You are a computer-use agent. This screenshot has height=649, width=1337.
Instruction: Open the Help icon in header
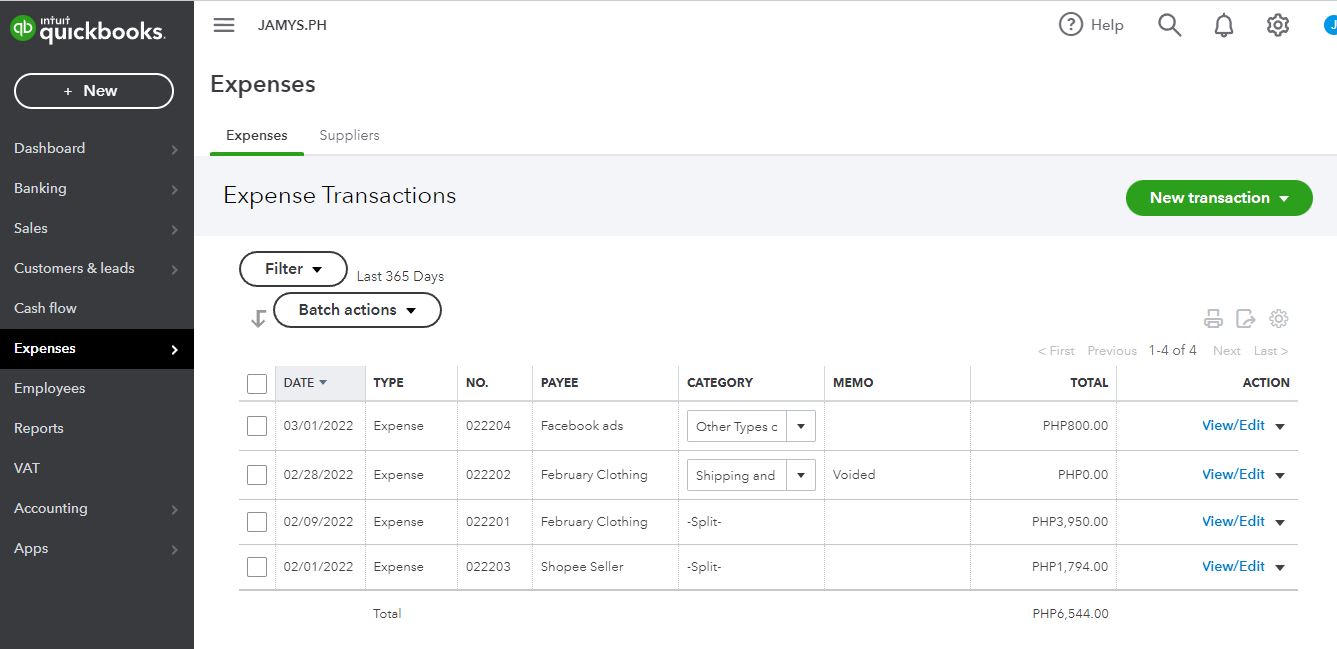coord(1071,25)
